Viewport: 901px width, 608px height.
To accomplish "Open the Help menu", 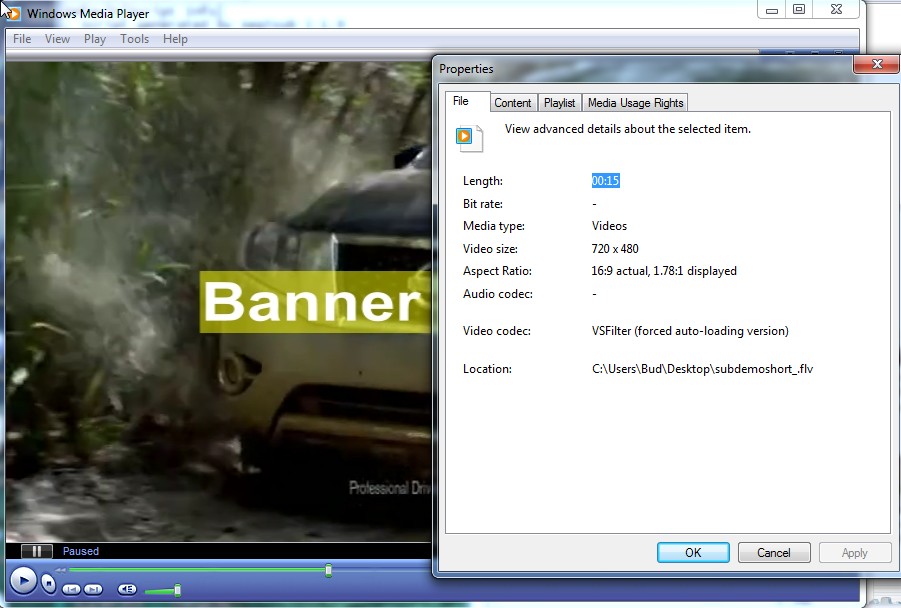I will (175, 39).
